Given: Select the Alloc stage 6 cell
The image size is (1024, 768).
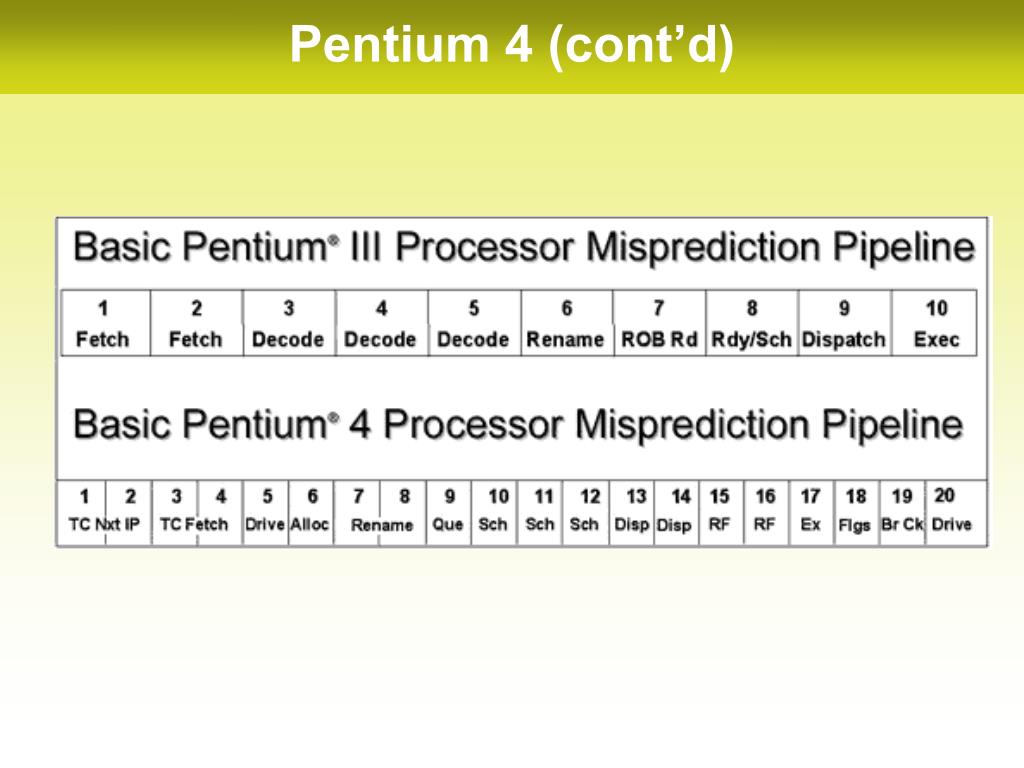Looking at the screenshot, I should (311, 513).
